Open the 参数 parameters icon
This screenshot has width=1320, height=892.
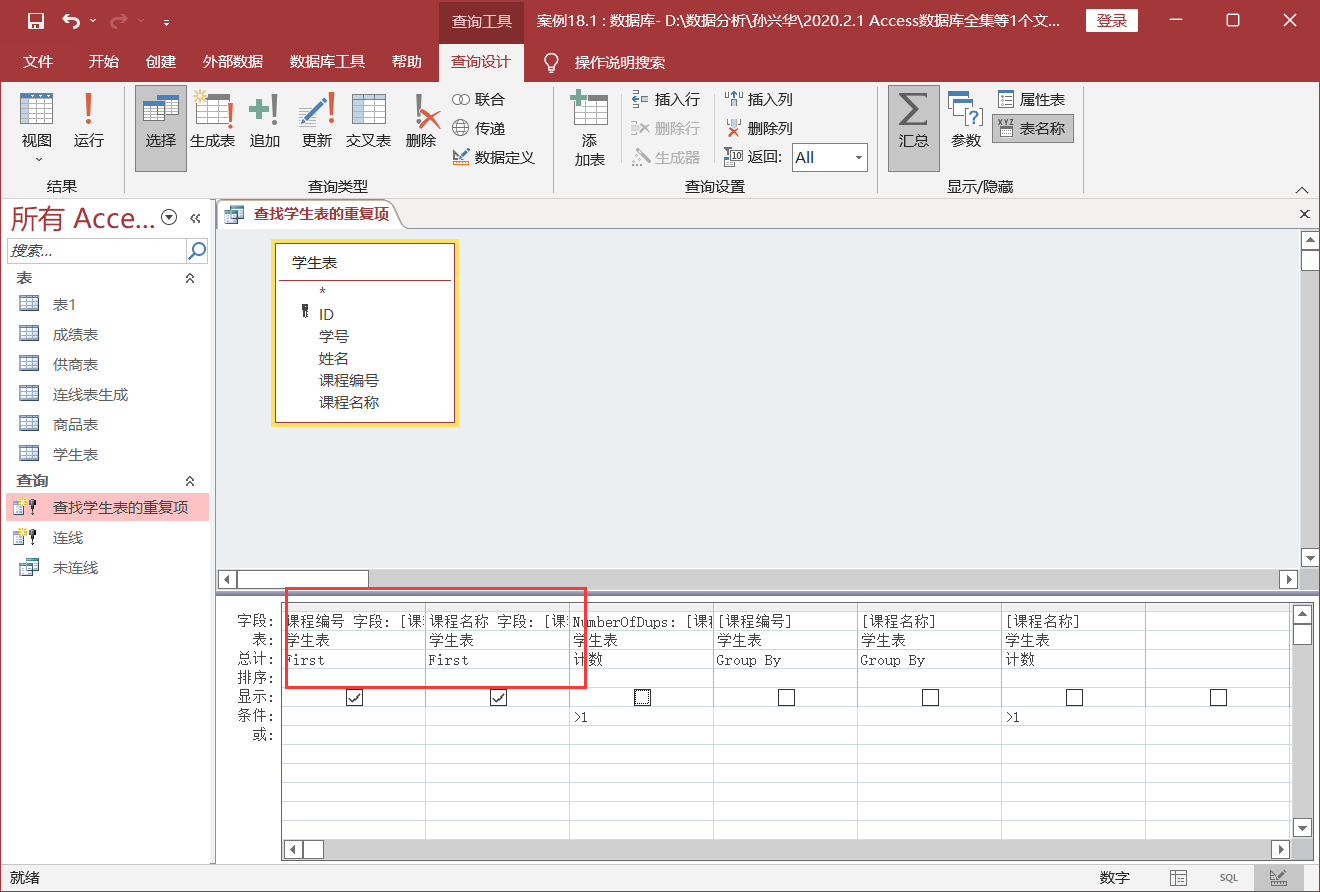[x=966, y=121]
